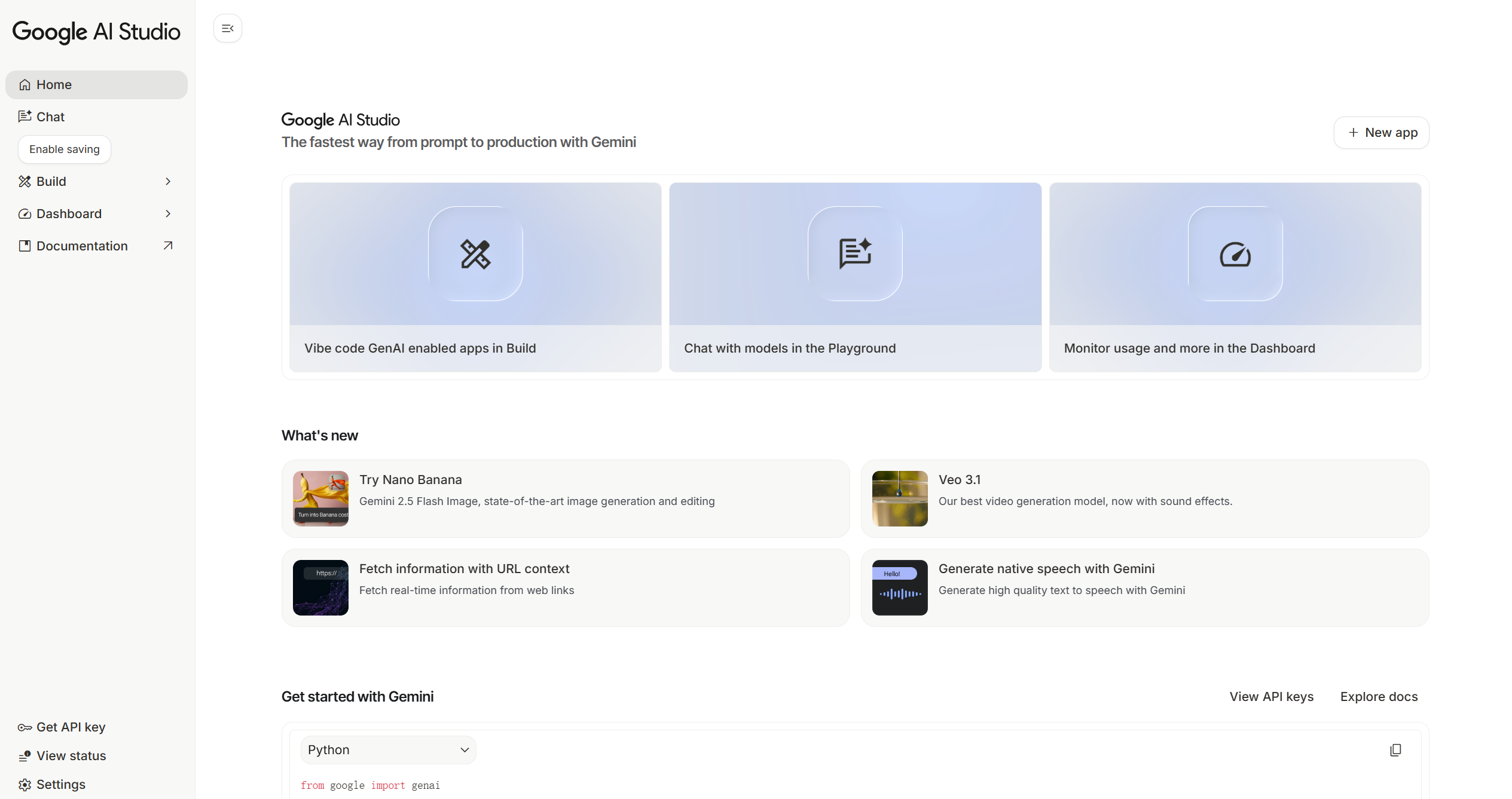Open the Veo 3.1 announcement card
Screen dimensions: 1512x799
click(1144, 498)
